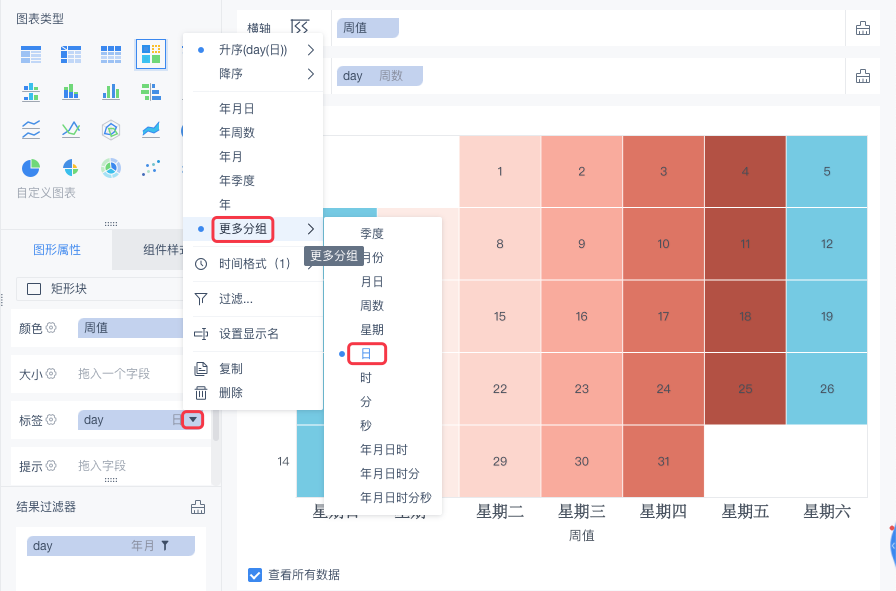Click the highlighted heat-block chart type icon
The height and width of the screenshot is (591, 896).
151,54
